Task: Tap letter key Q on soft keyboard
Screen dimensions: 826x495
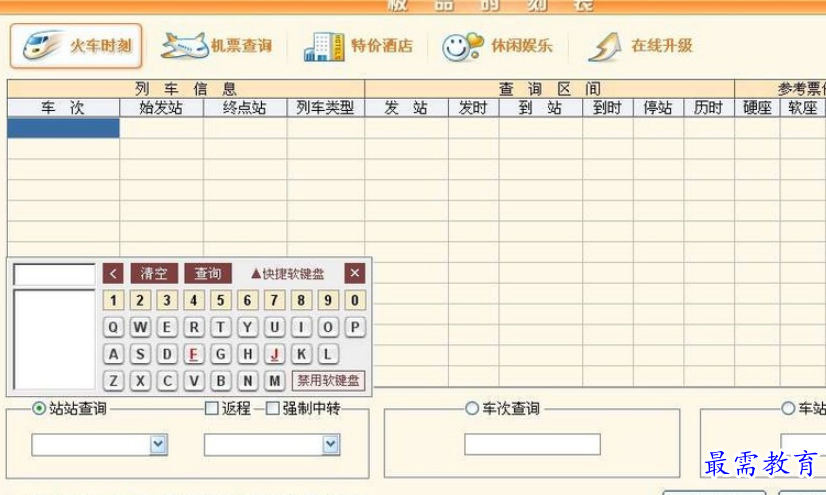Action: (113, 328)
